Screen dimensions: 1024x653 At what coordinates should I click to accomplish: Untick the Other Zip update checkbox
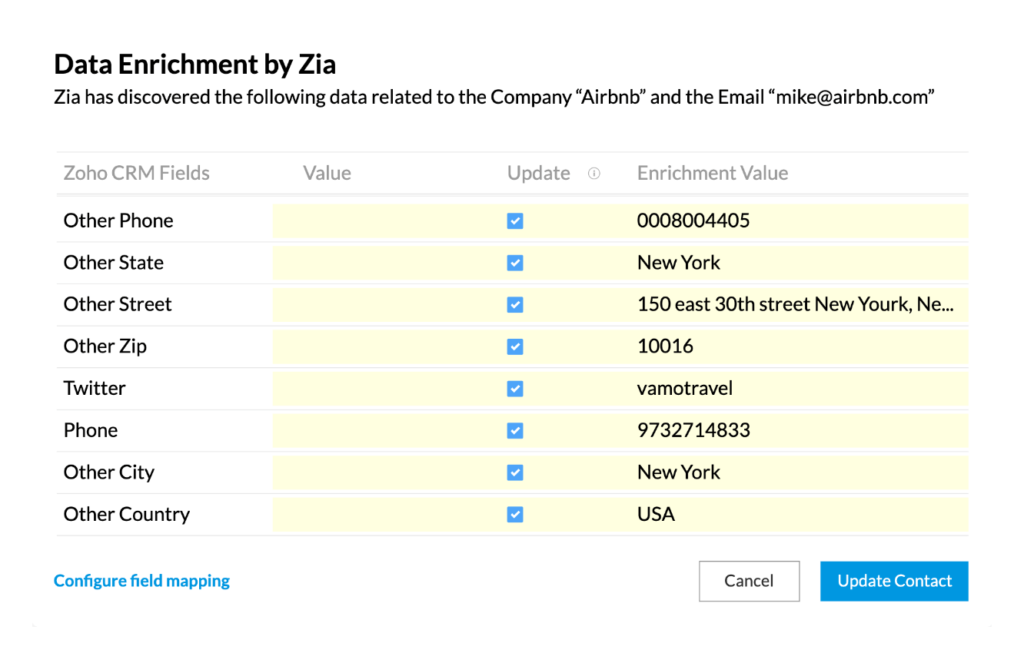point(515,347)
